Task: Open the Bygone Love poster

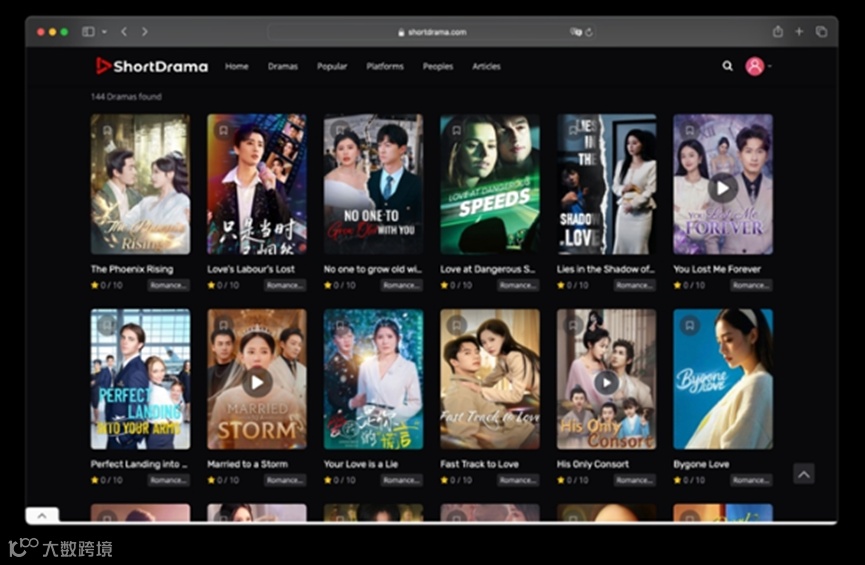Action: (723, 379)
